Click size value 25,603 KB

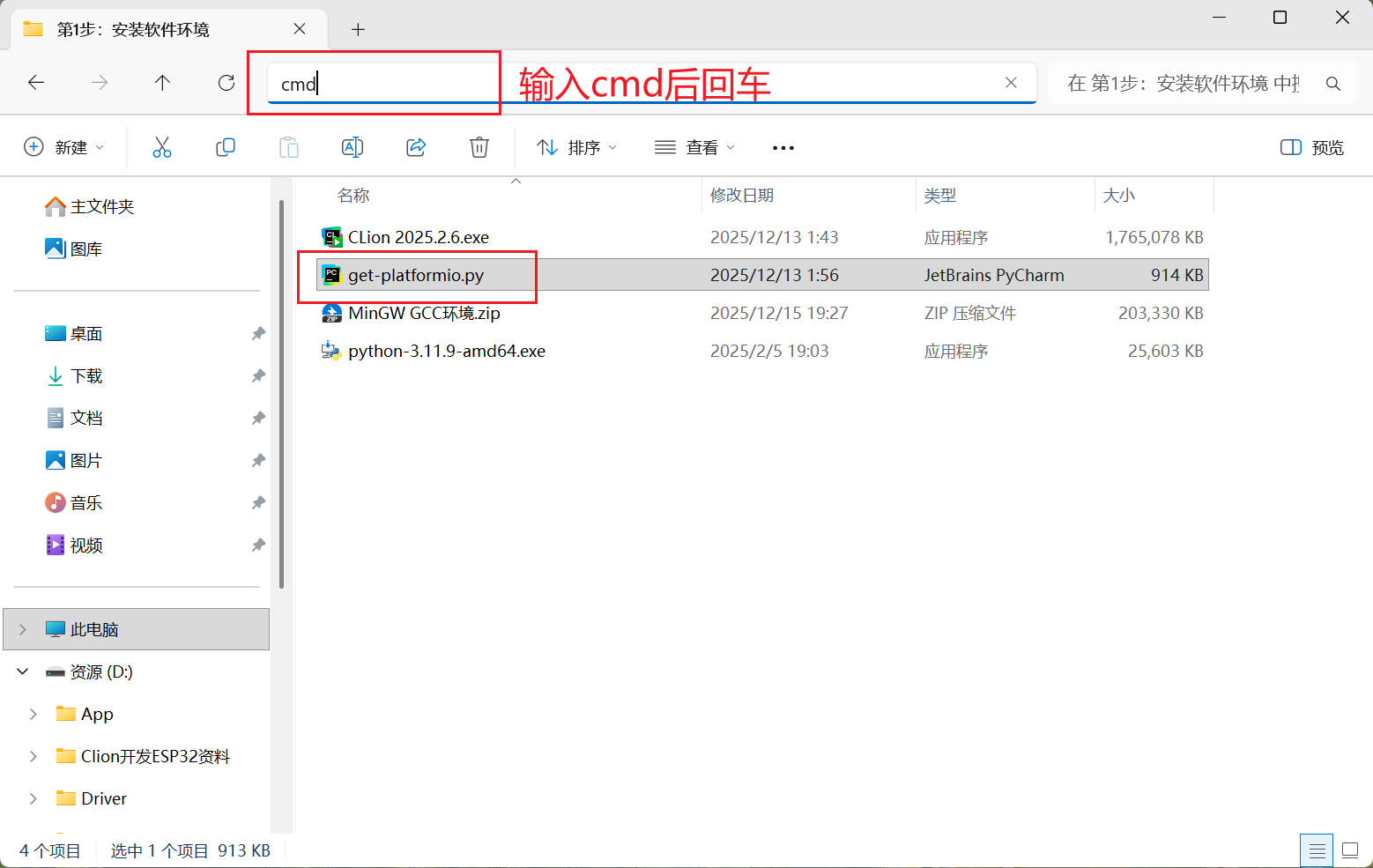[1166, 351]
